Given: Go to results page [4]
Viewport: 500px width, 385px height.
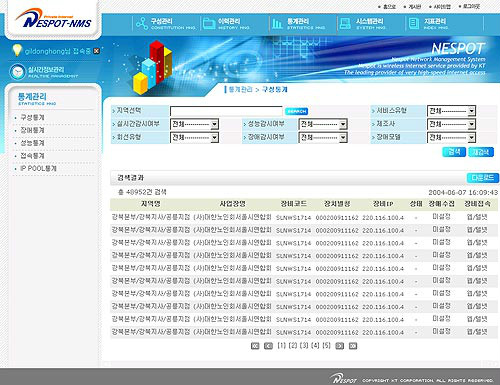Looking at the screenshot, I should tap(315, 345).
